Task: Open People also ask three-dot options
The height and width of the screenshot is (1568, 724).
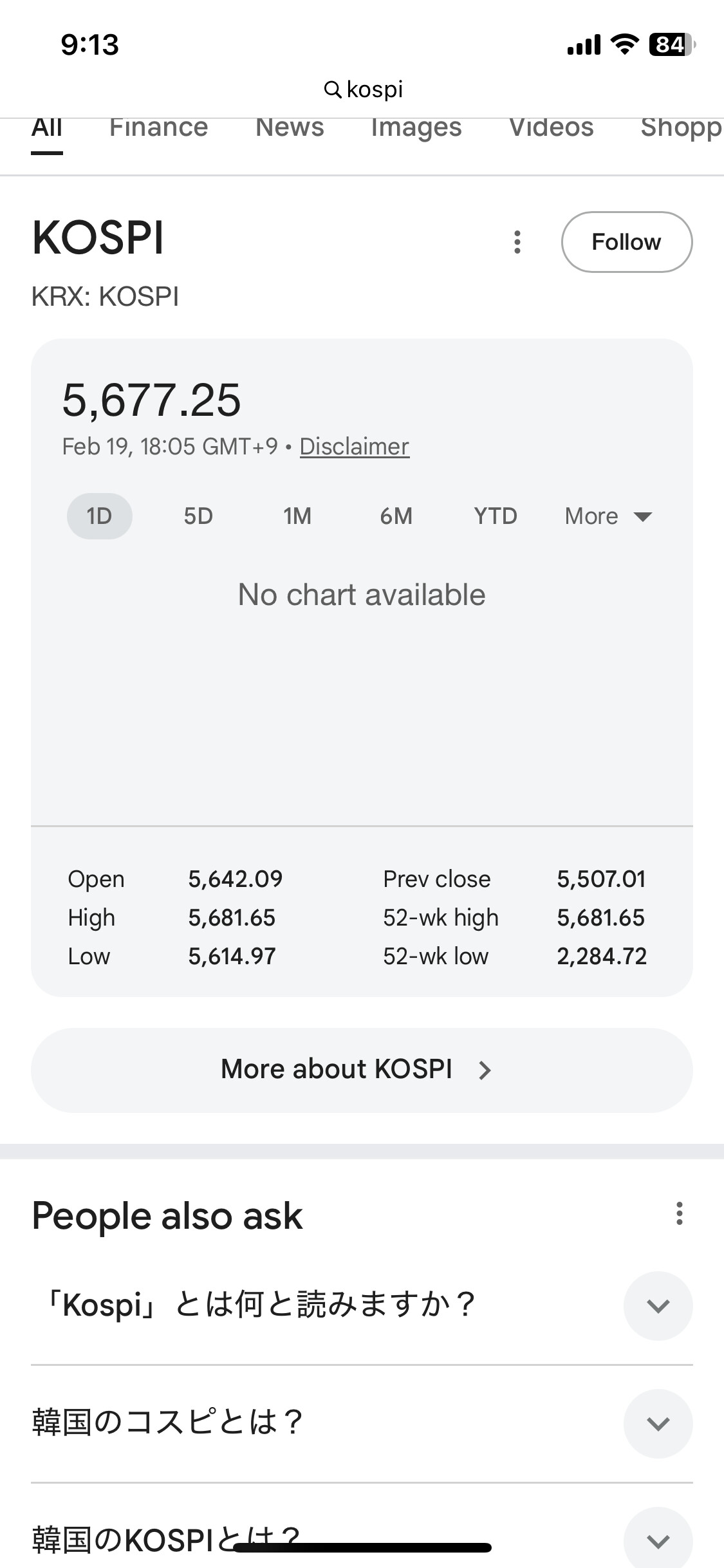Action: pyautogui.click(x=679, y=1213)
